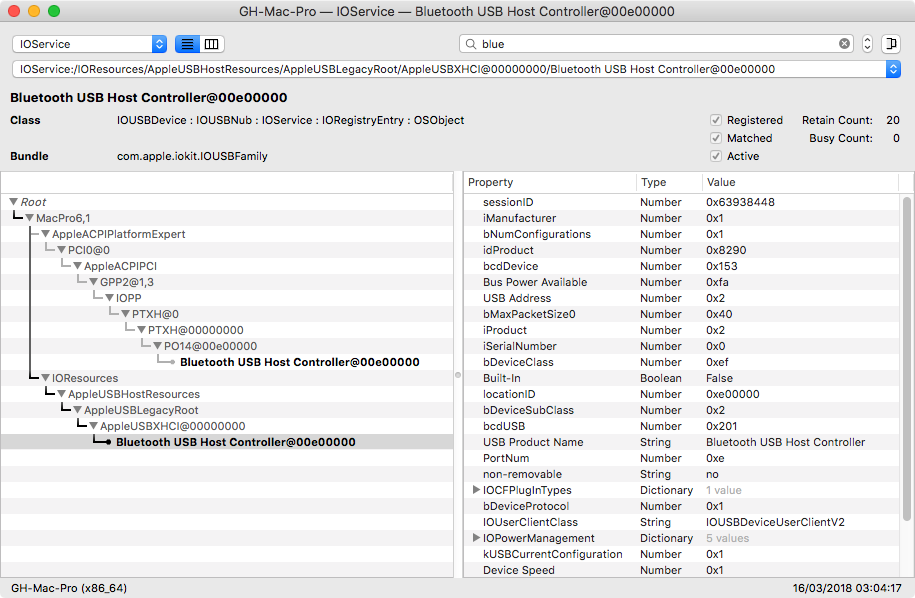
Task: Select the idProduct property row
Action: coord(682,250)
